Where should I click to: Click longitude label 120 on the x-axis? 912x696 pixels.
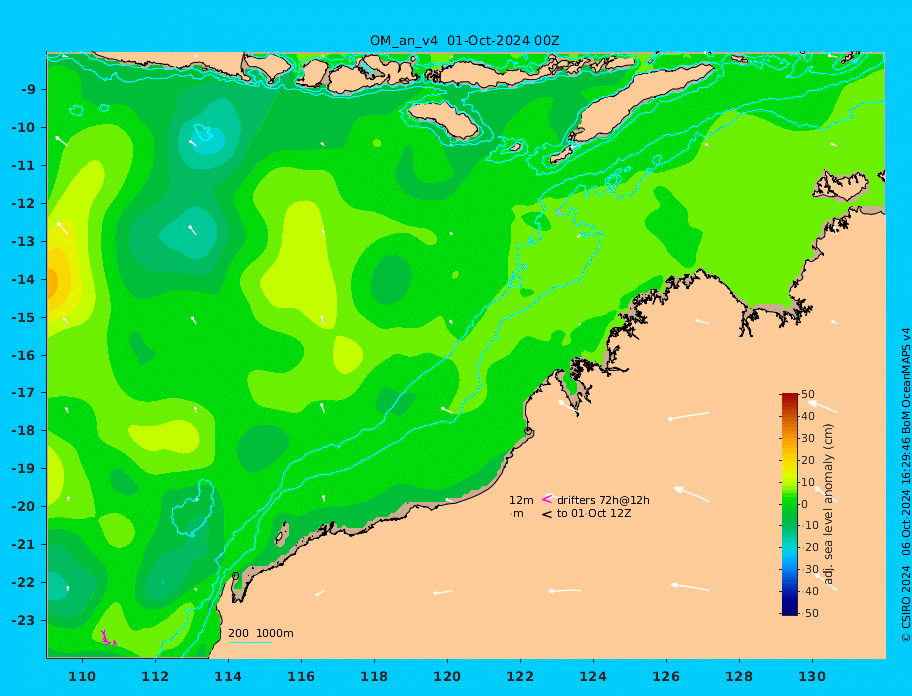(x=447, y=676)
